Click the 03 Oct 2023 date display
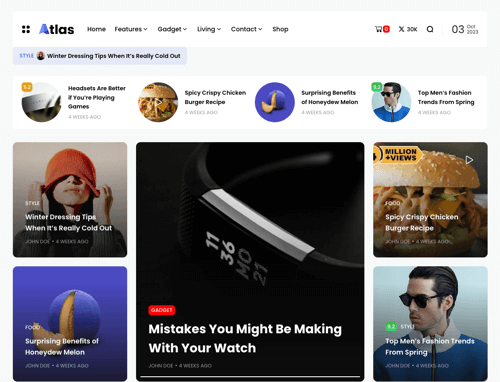 pos(465,29)
